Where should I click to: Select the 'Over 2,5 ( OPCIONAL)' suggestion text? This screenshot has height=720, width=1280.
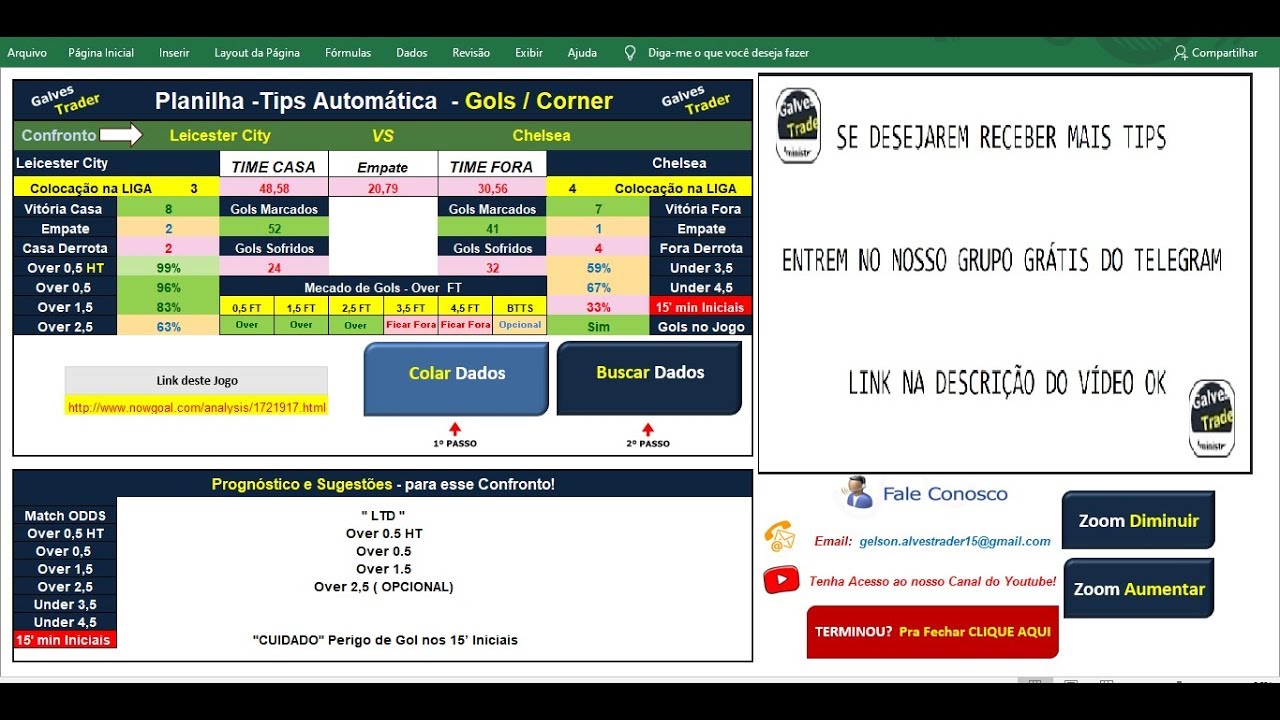(383, 587)
